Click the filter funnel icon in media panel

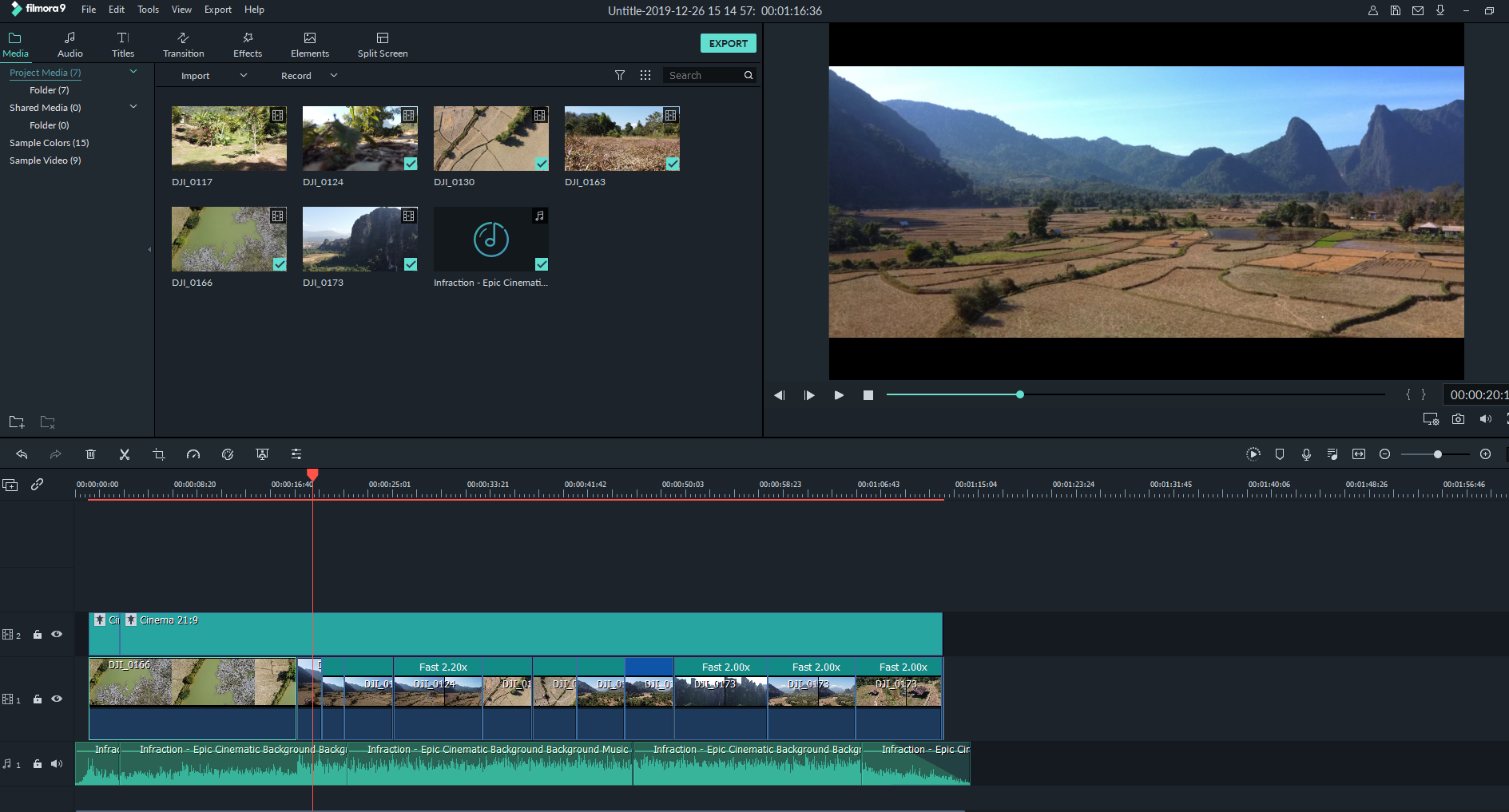pos(620,75)
